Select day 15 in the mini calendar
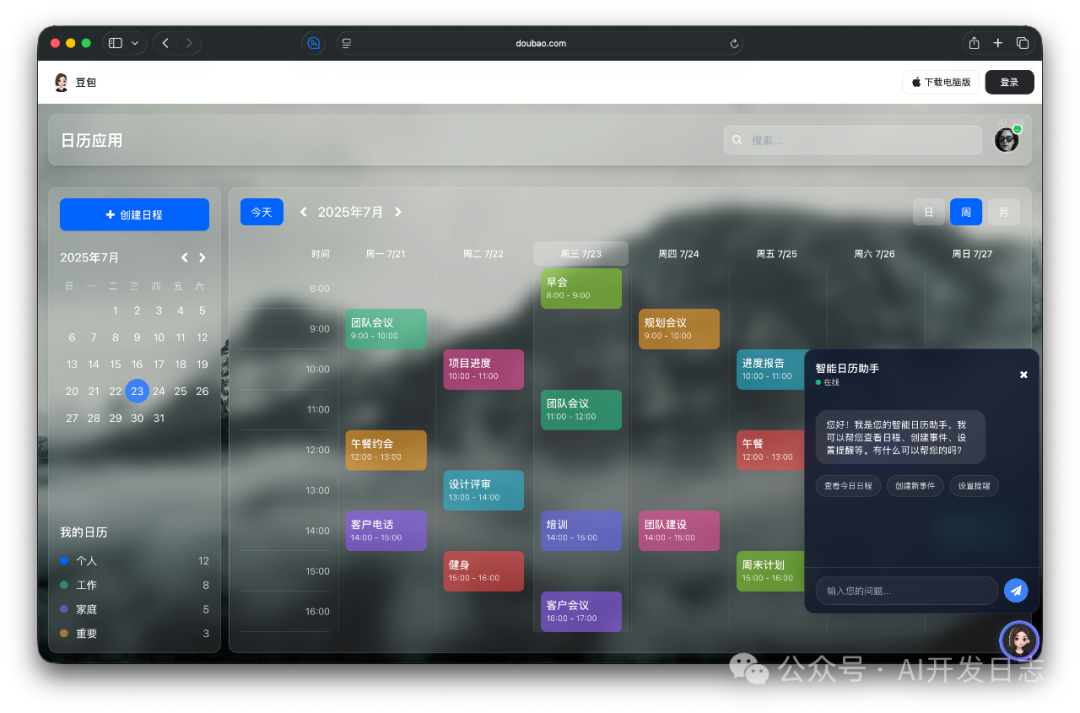Image resolution: width=1080 pixels, height=713 pixels. click(115, 364)
